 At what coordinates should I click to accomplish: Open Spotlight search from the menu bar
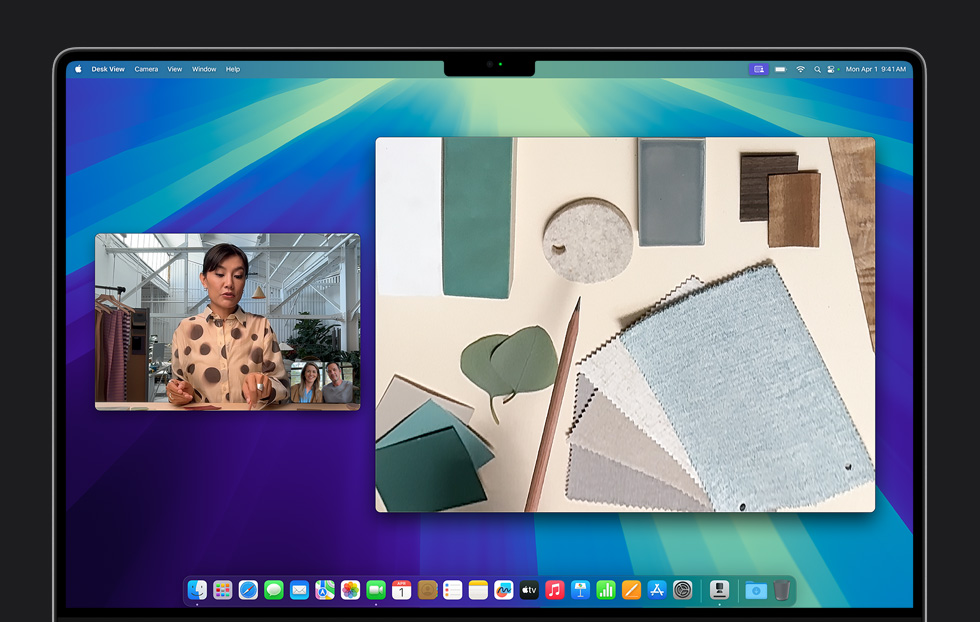817,69
